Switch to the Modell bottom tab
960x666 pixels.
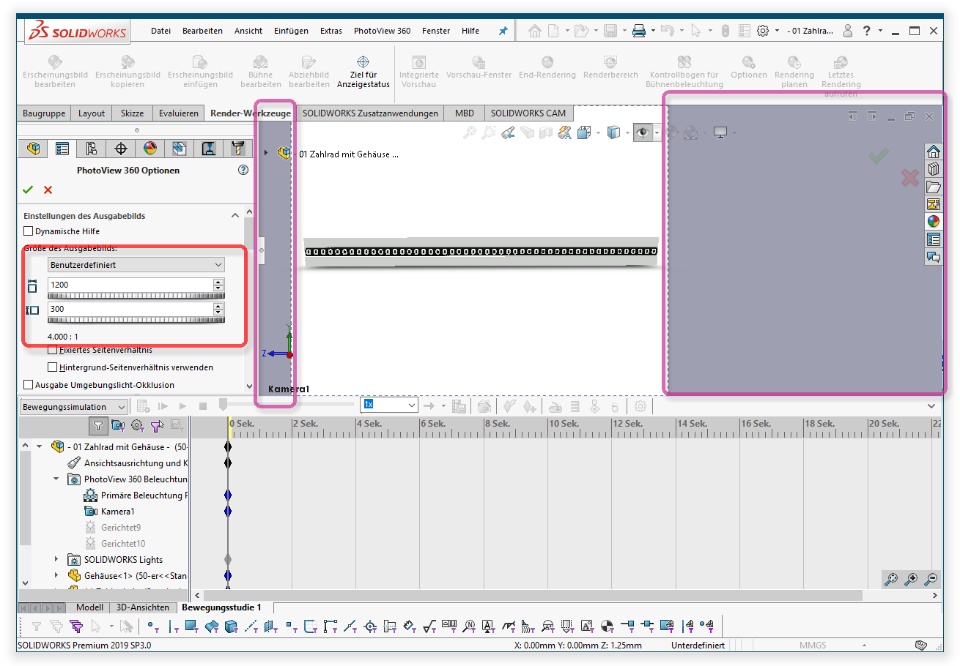[89, 607]
